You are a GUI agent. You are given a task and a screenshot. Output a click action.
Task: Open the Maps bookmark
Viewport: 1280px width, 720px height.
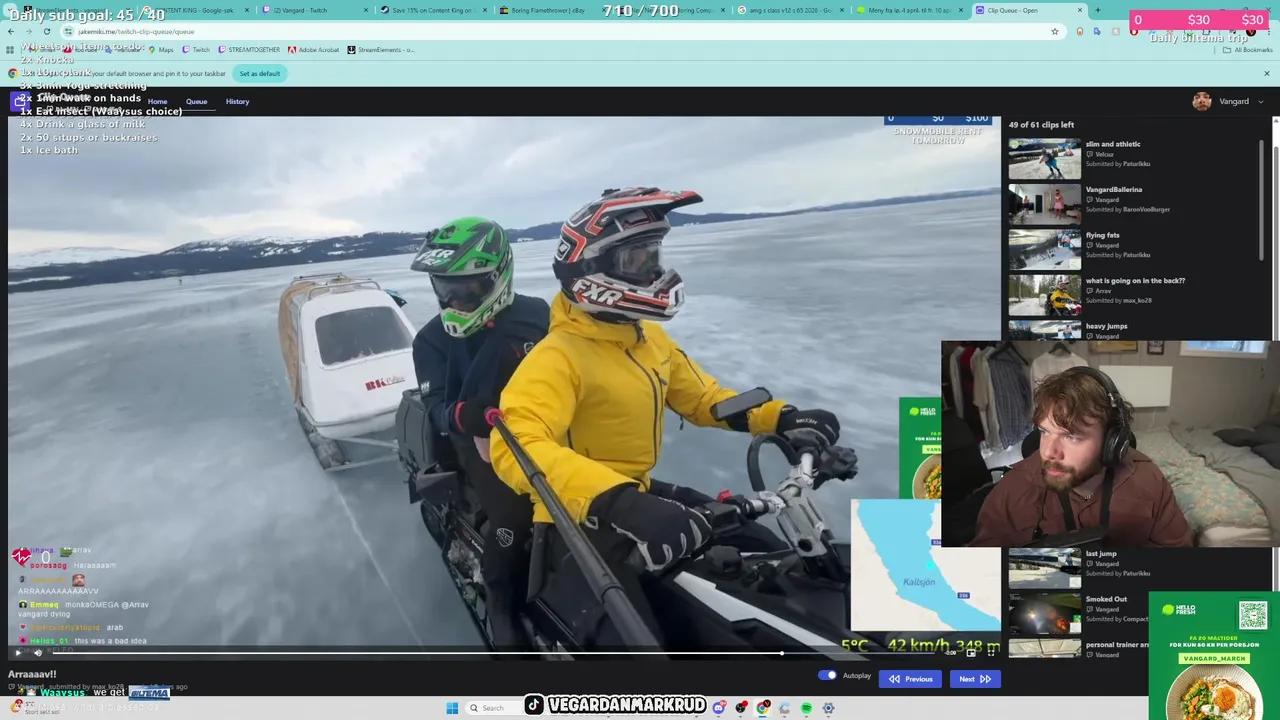click(x=161, y=49)
